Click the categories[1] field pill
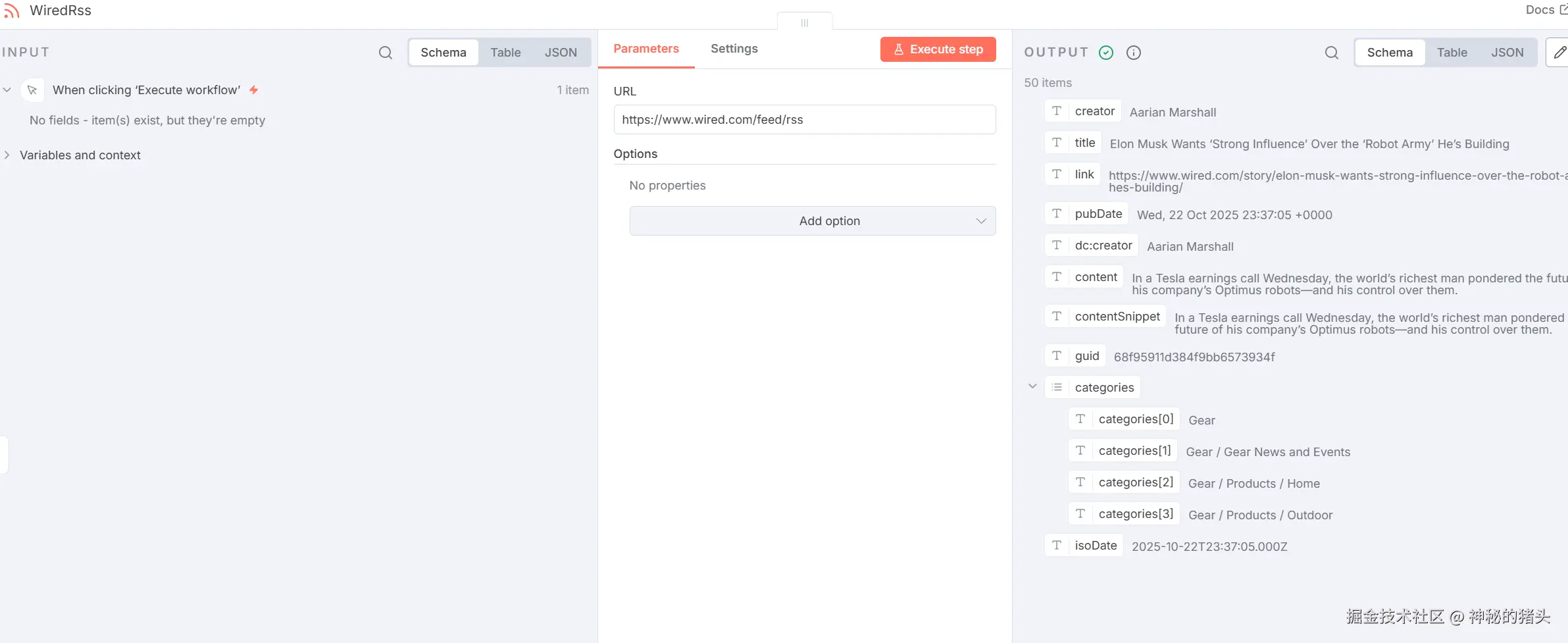The image size is (1568, 643). point(1123,451)
